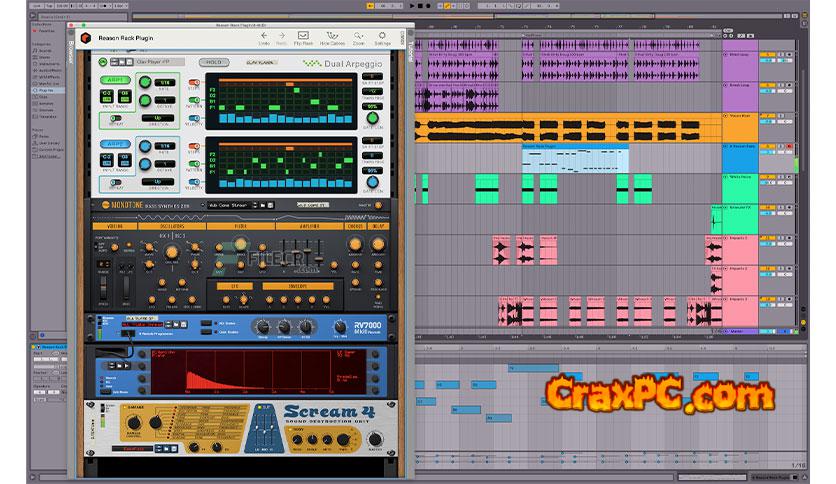This screenshot has height=484, width=836.
Task: Click Monotone Master volume knob
Action: [x=378, y=205]
